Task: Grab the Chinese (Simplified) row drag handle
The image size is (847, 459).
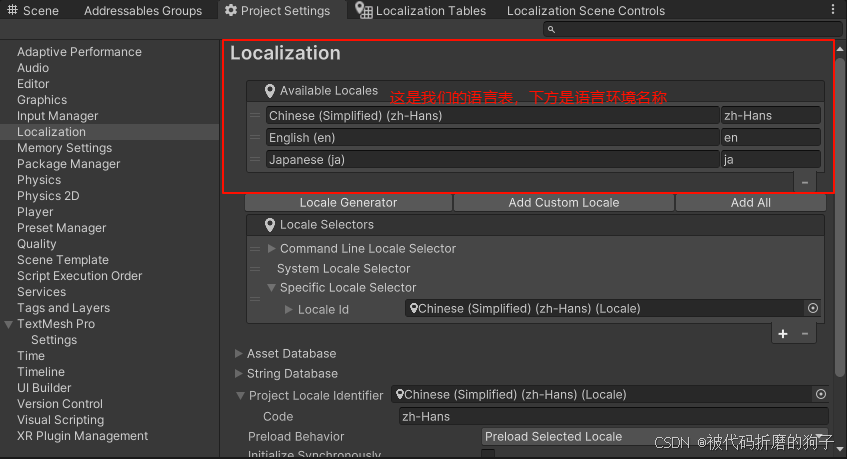Action: pos(255,116)
